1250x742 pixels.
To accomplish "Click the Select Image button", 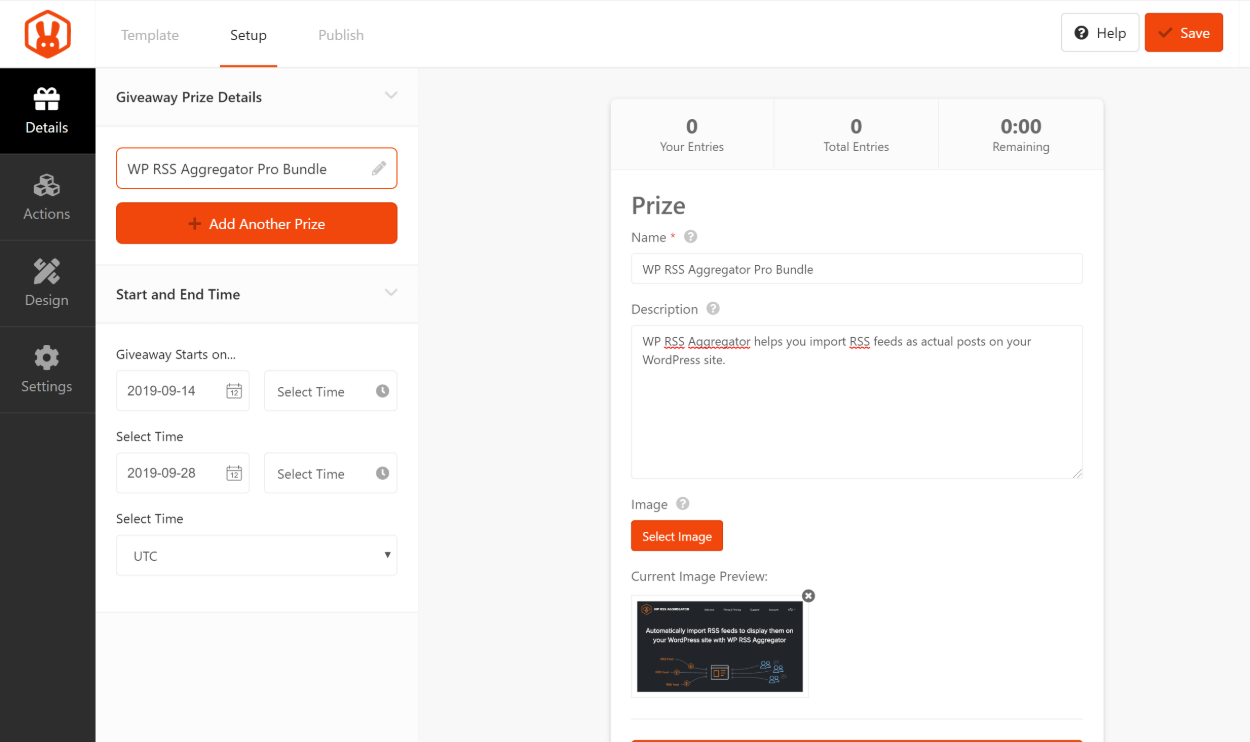I will click(677, 536).
